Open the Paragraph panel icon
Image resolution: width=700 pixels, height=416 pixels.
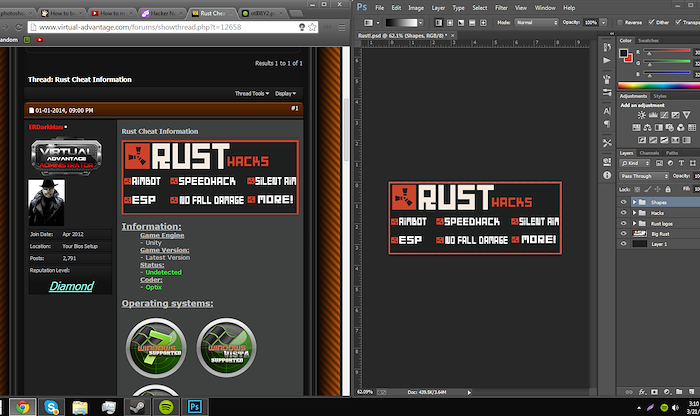click(607, 124)
